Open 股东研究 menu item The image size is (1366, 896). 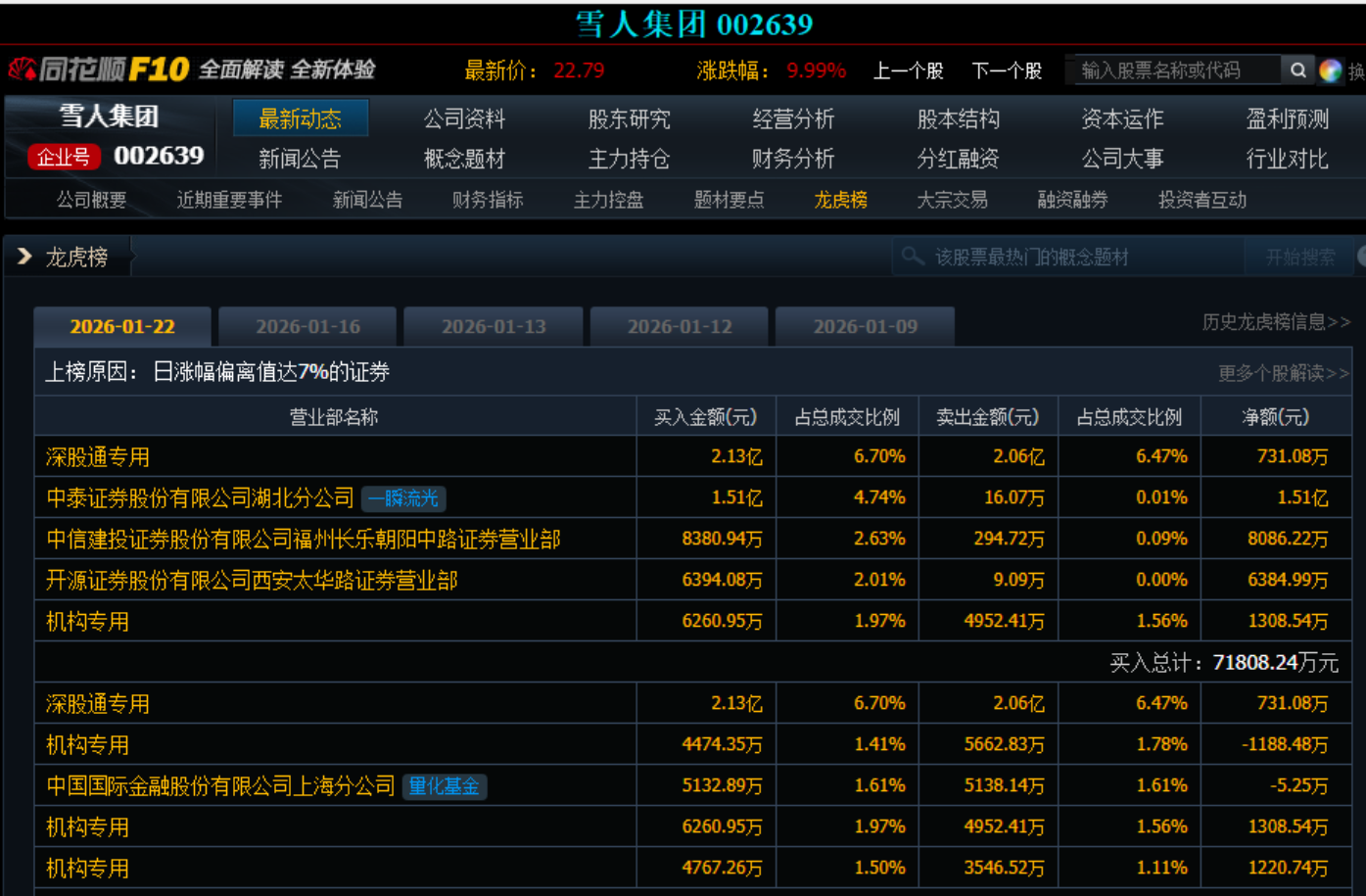[629, 118]
